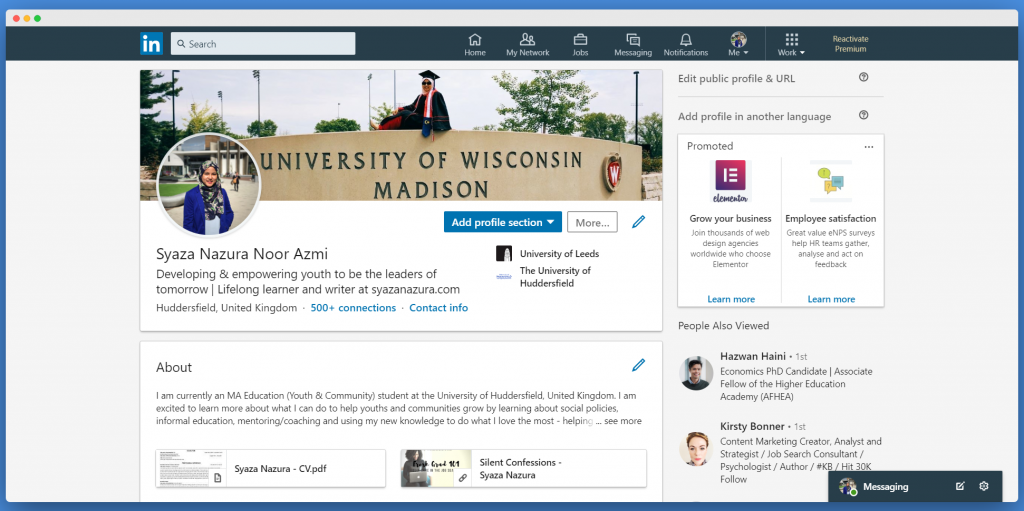Click Learn more under Grow your business
1024x511 pixels.
(x=731, y=299)
